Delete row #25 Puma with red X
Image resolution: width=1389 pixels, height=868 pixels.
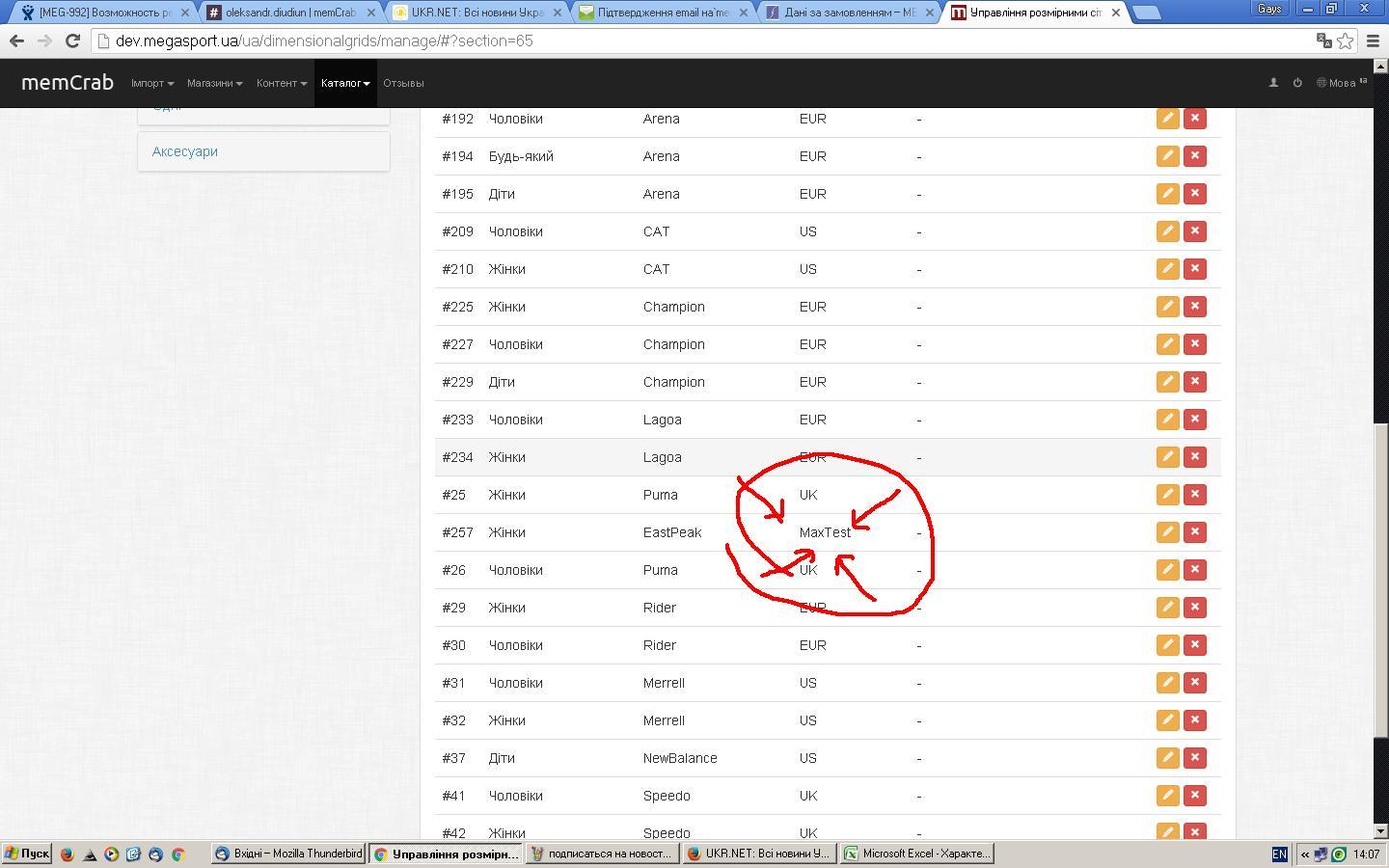click(x=1195, y=495)
